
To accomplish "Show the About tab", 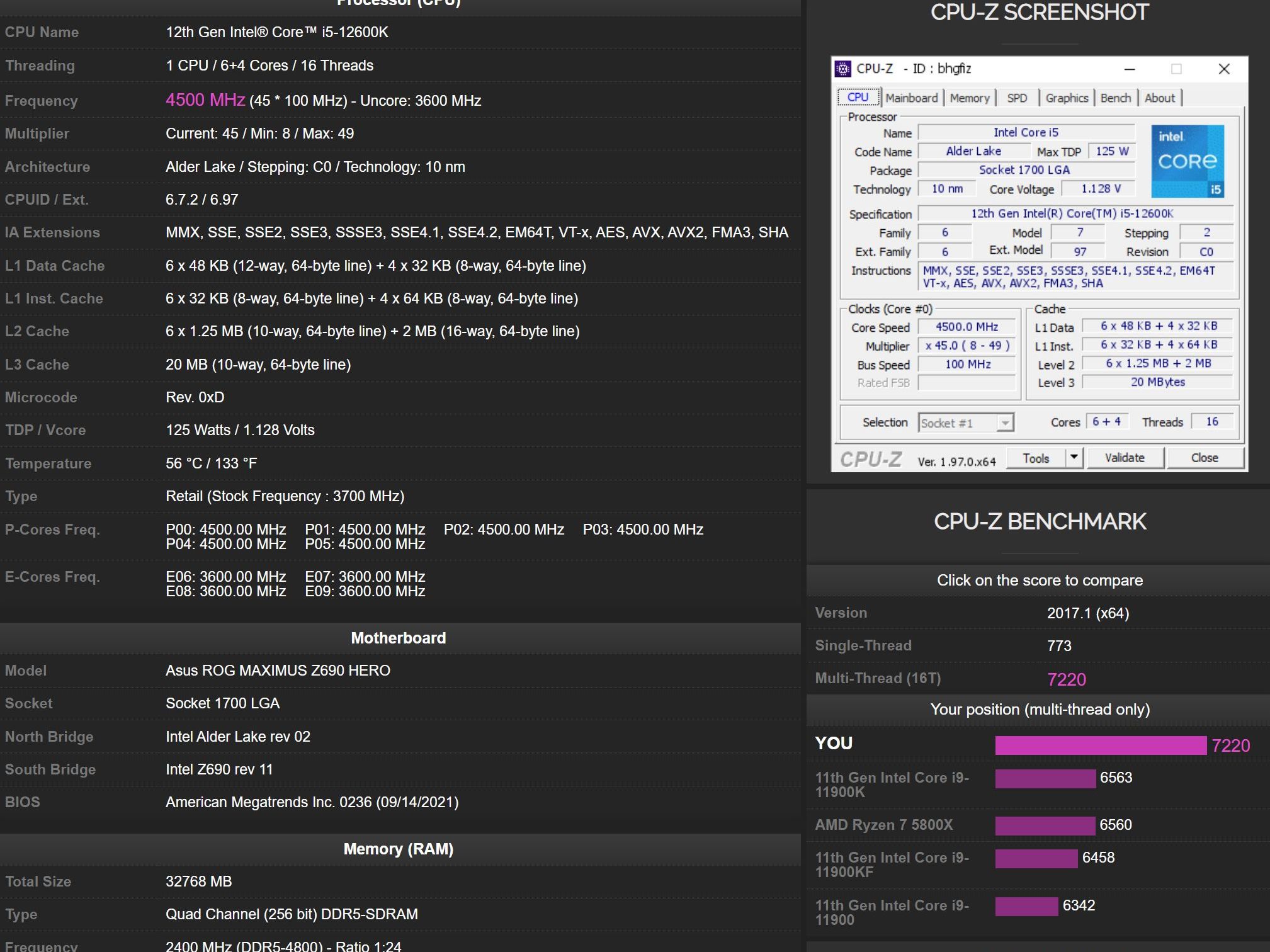I will 1159,98.
